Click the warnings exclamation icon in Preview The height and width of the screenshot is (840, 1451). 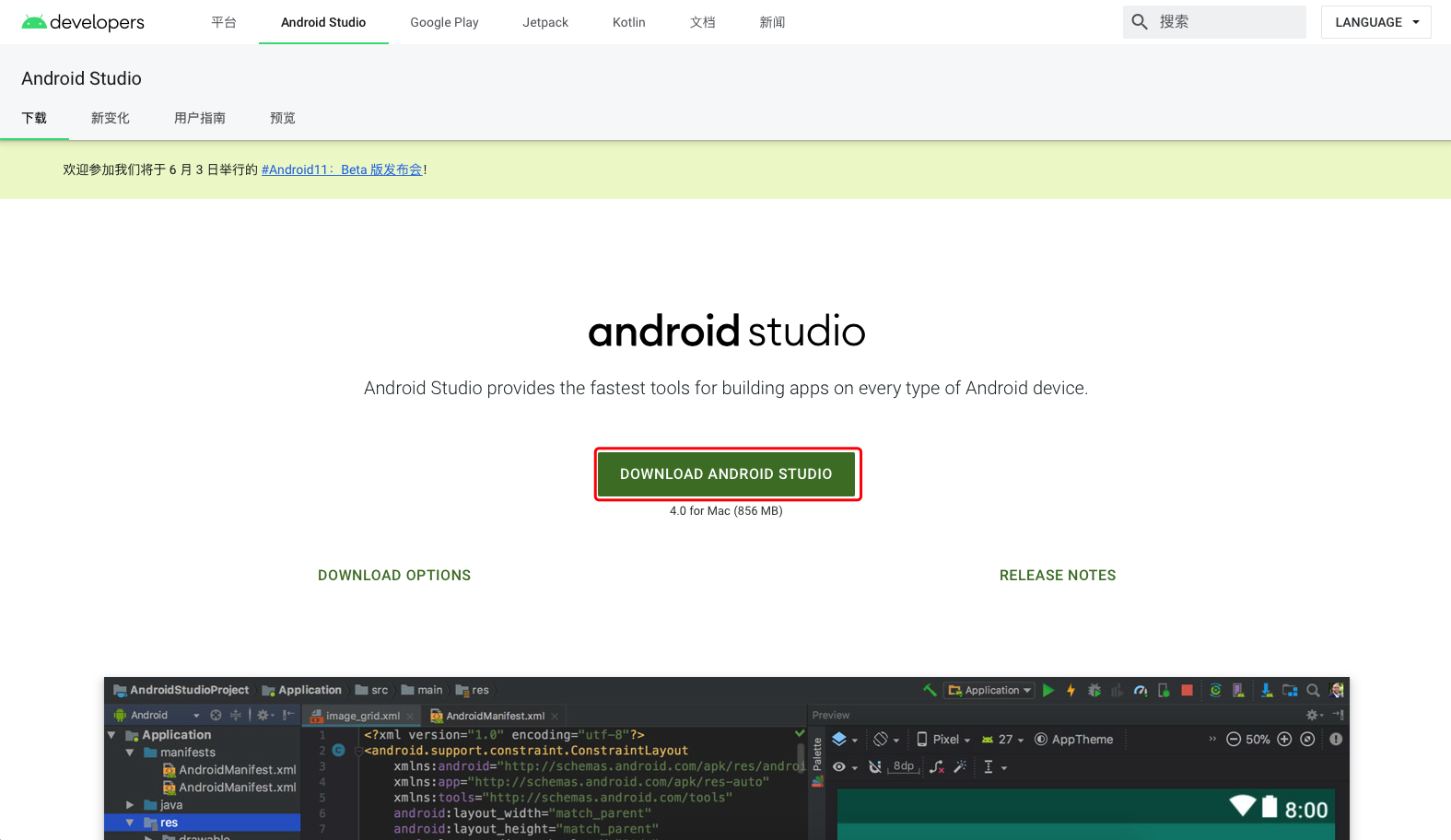point(1336,740)
